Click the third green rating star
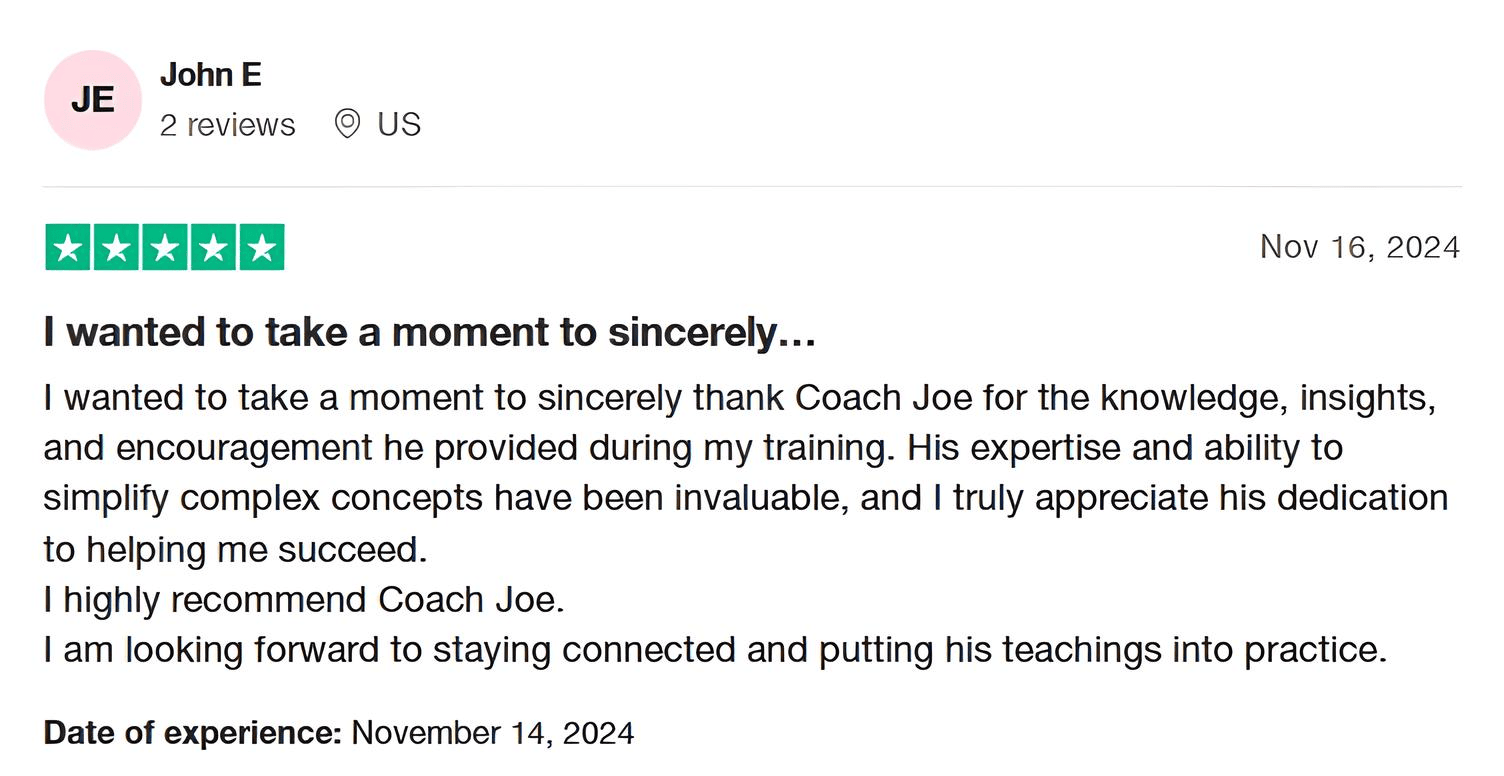Viewport: 1504px width, 776px height. [165, 248]
